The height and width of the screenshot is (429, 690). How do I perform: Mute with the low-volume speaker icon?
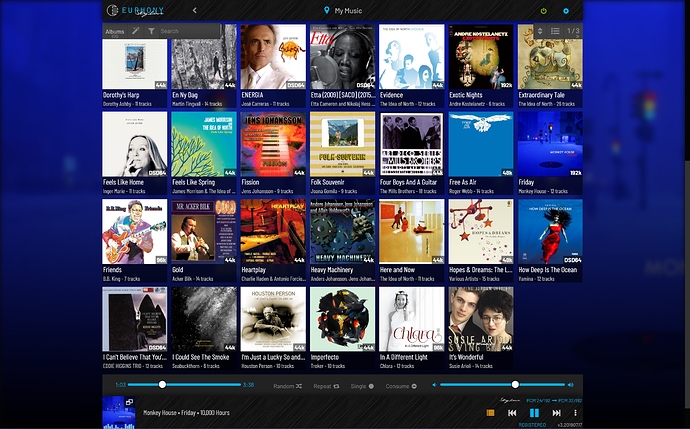[434, 385]
